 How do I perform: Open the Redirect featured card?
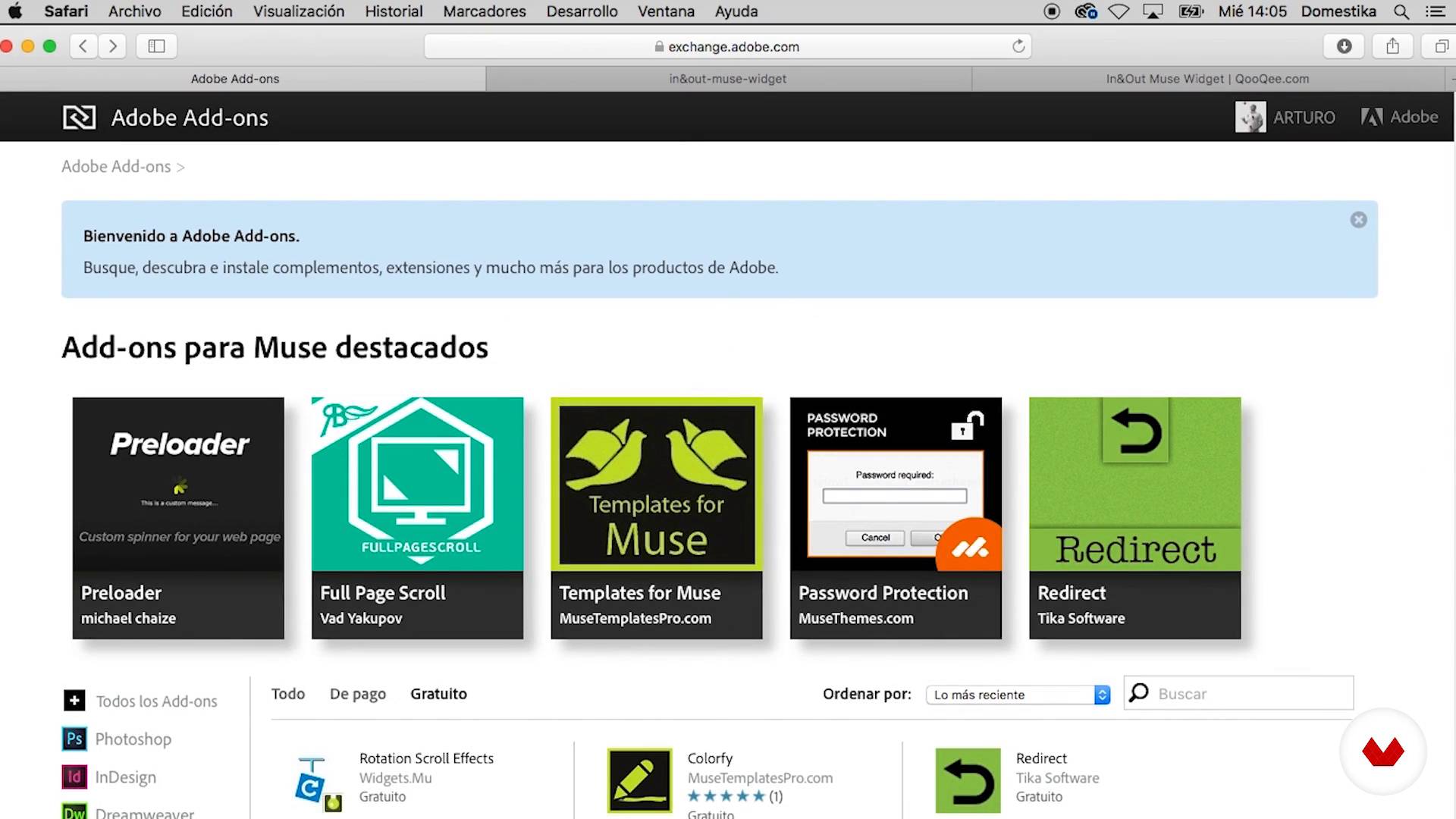pos(1135,518)
